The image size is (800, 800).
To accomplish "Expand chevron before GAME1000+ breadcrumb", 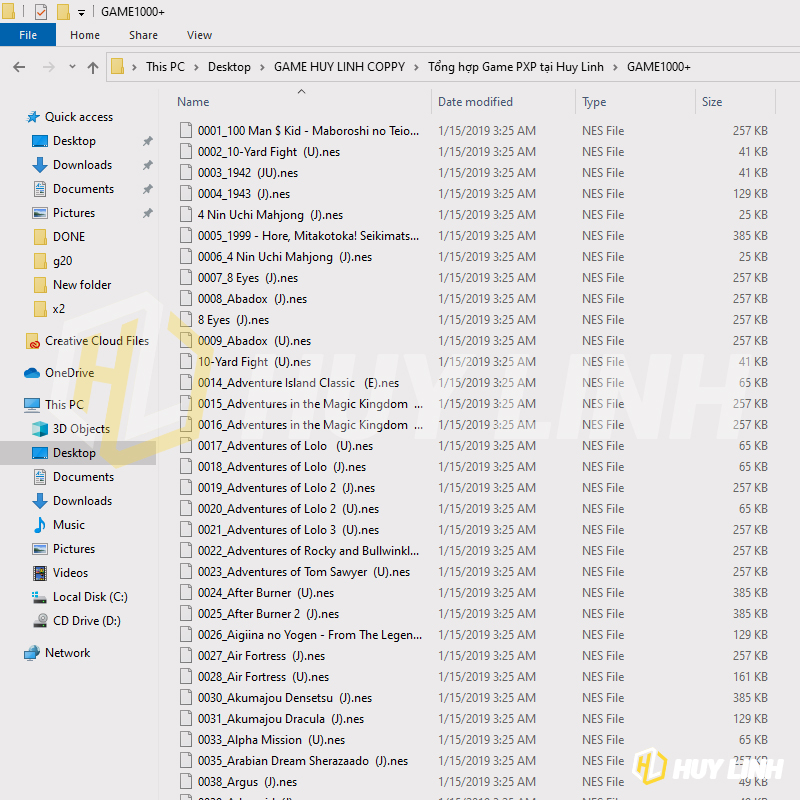I will click(615, 67).
